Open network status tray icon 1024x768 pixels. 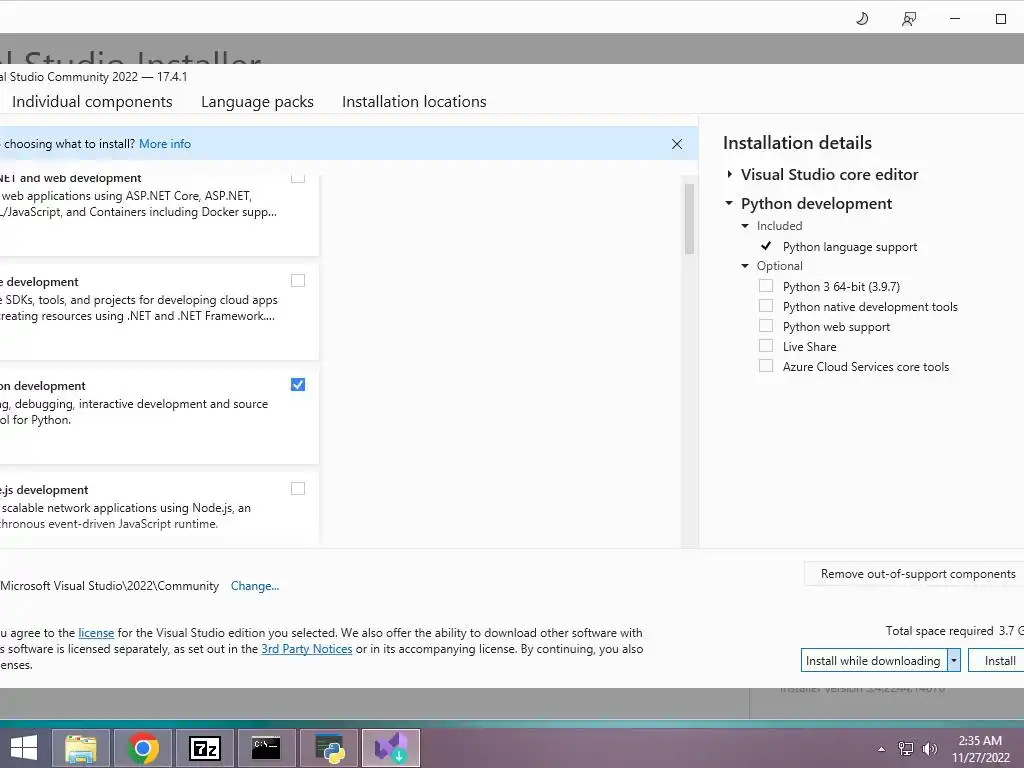click(x=906, y=749)
